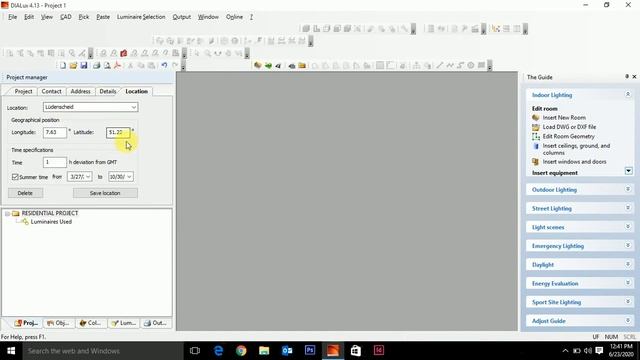Switch to the Contact tab

pyautogui.click(x=51, y=91)
